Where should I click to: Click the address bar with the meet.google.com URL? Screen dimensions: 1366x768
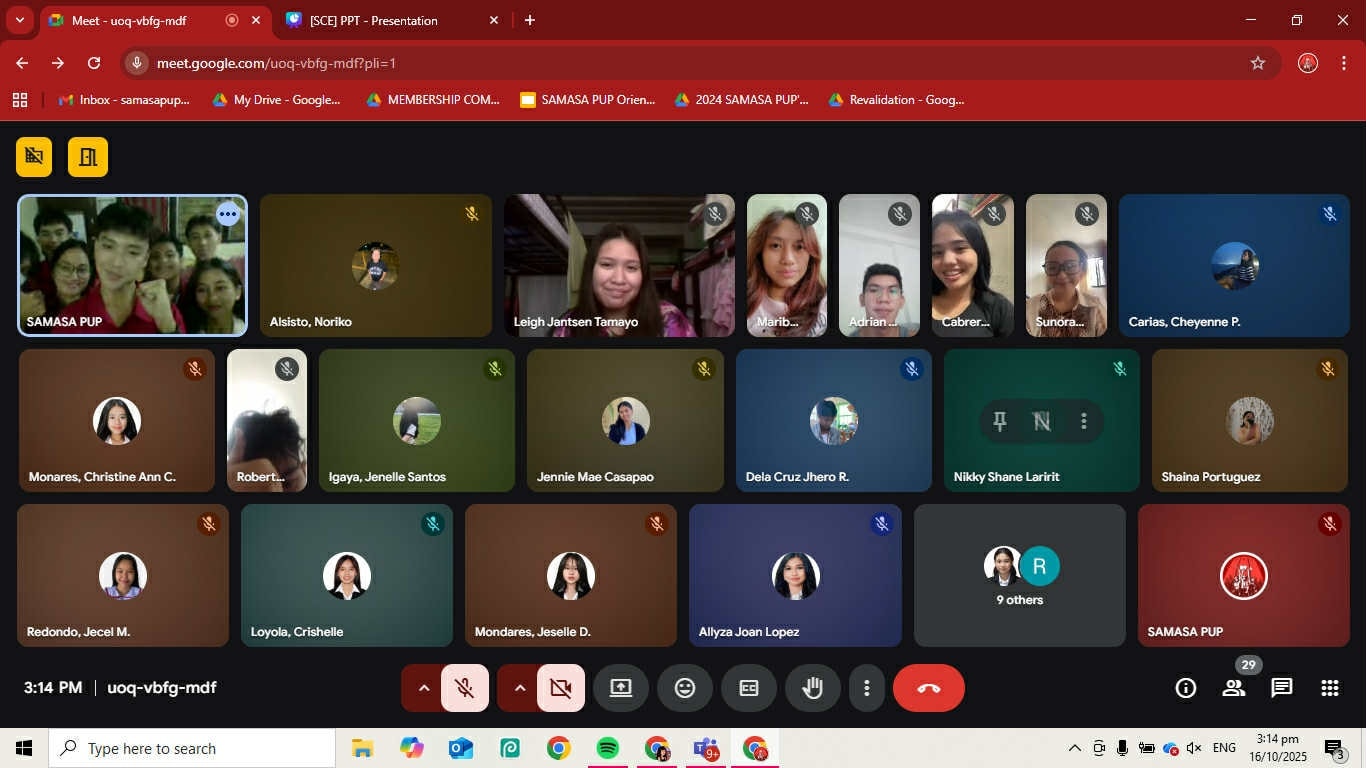coord(700,63)
